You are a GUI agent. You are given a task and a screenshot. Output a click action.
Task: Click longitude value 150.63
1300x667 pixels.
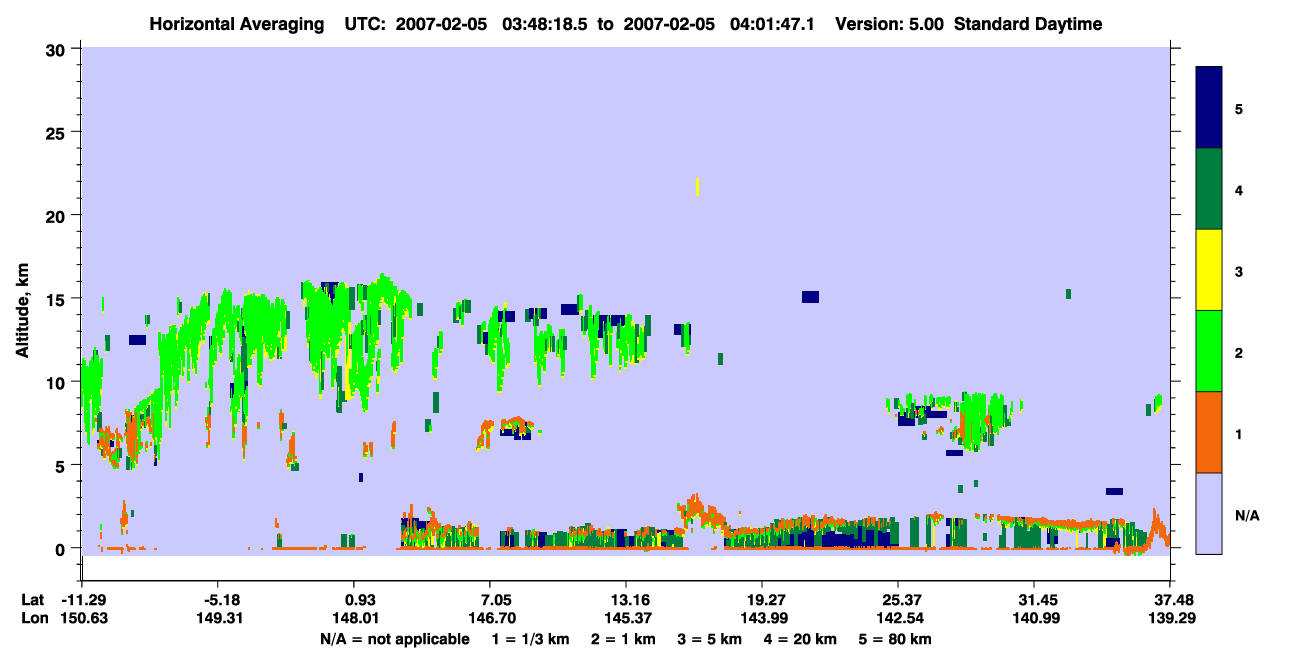[86, 619]
